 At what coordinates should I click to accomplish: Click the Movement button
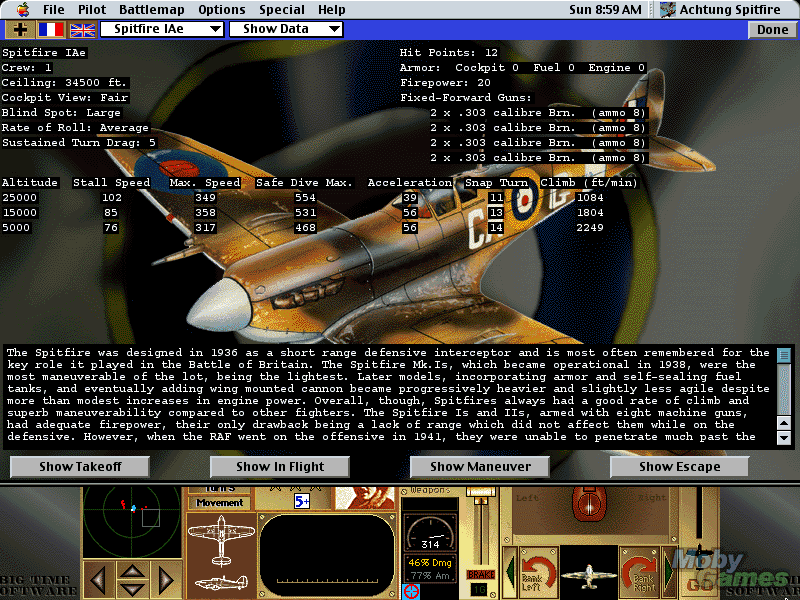click(219, 503)
